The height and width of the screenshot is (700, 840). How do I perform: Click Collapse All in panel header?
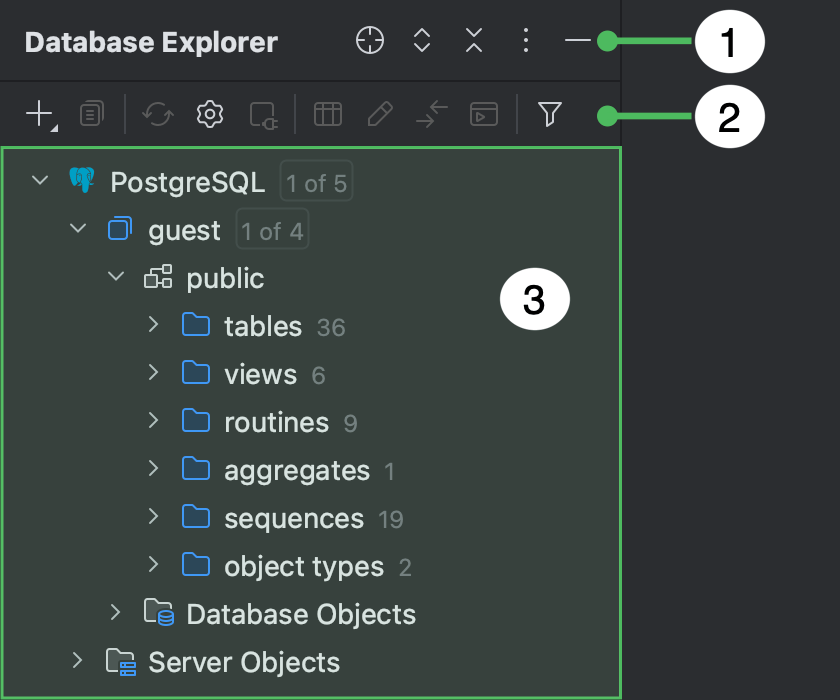click(473, 41)
